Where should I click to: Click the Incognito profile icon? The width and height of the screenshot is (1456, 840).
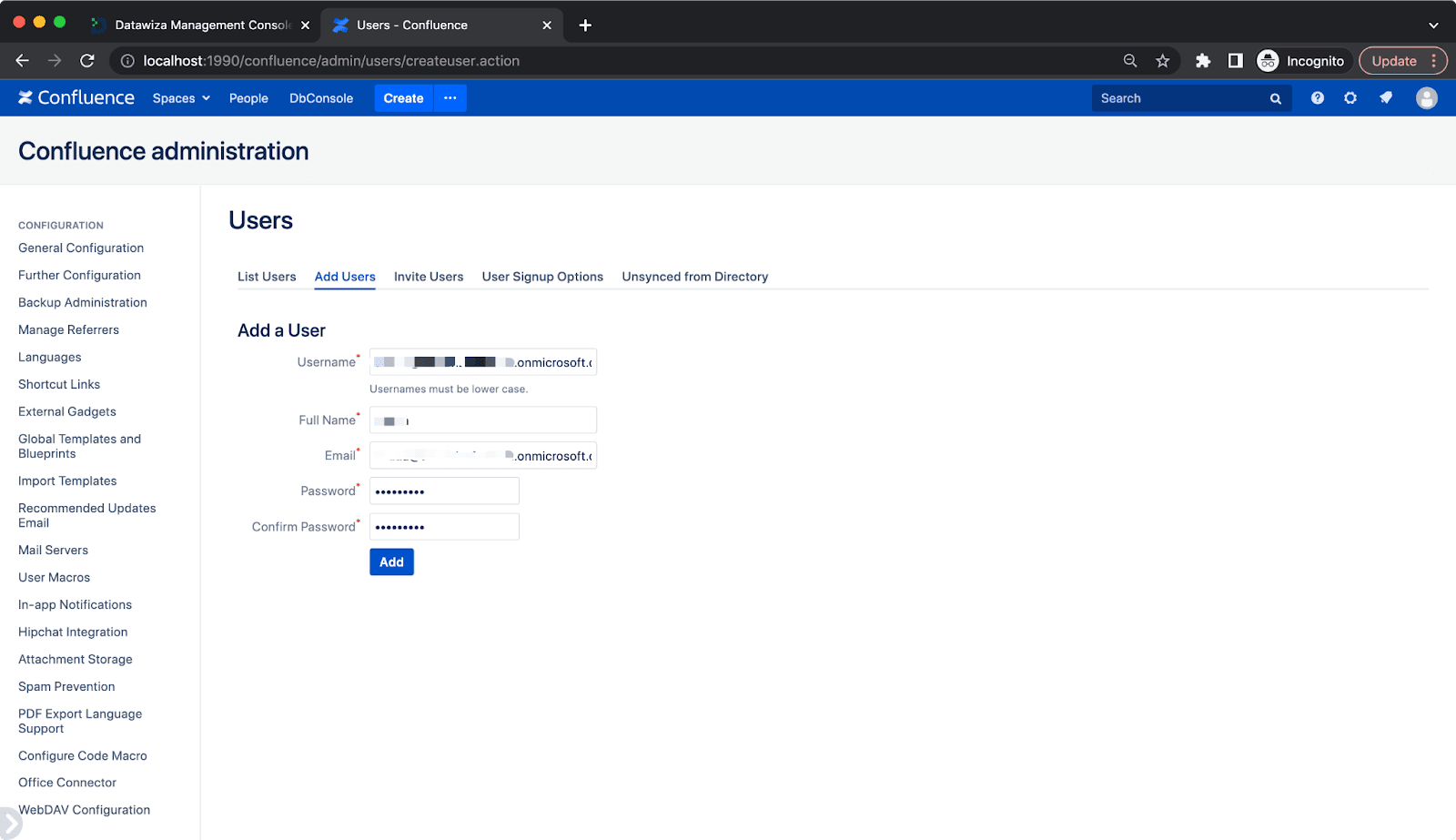click(x=1267, y=61)
